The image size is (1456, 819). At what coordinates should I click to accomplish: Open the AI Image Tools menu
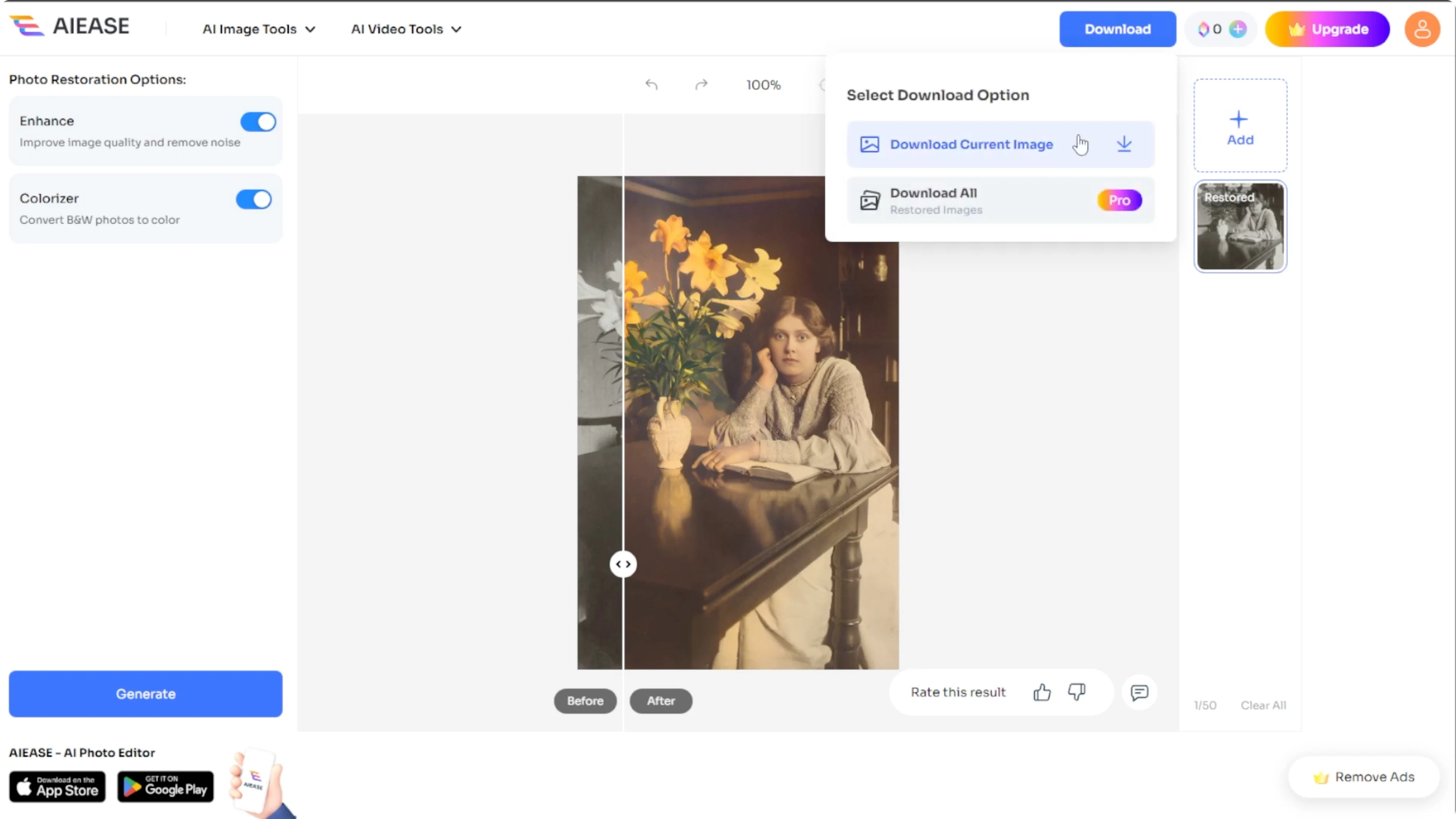coord(259,29)
